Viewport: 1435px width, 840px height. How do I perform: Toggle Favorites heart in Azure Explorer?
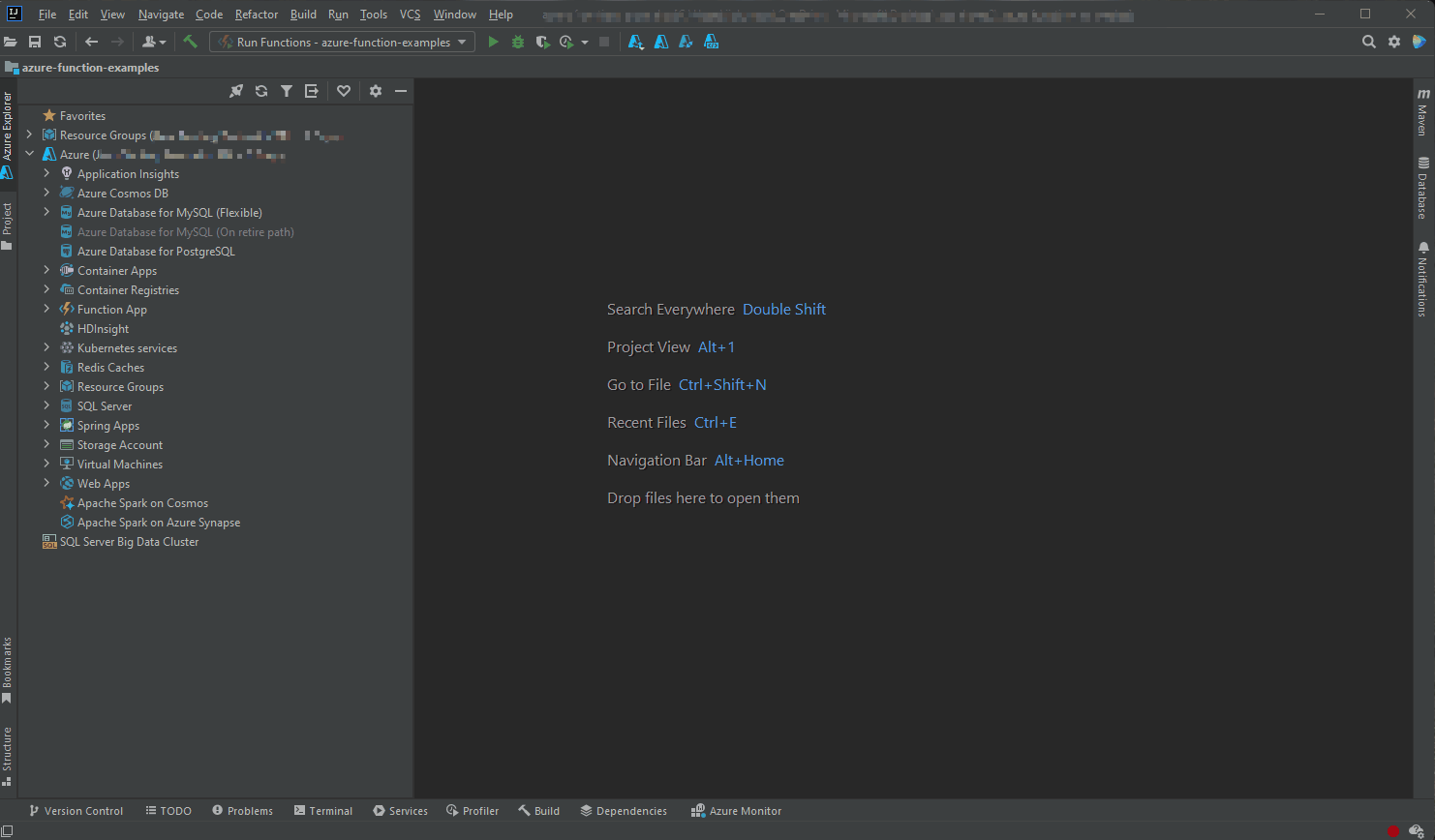pyautogui.click(x=344, y=90)
